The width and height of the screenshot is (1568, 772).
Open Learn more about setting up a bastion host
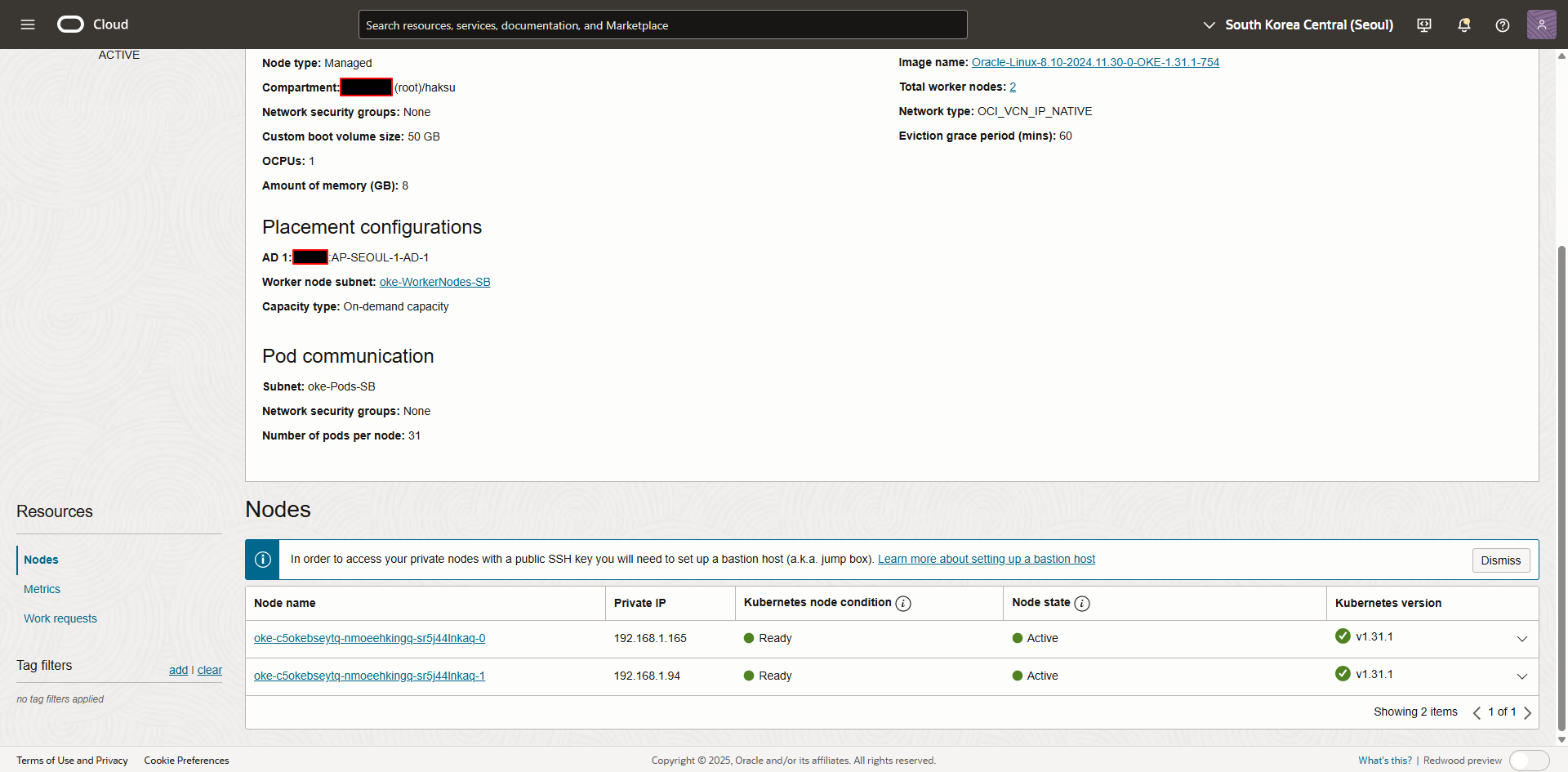point(987,559)
